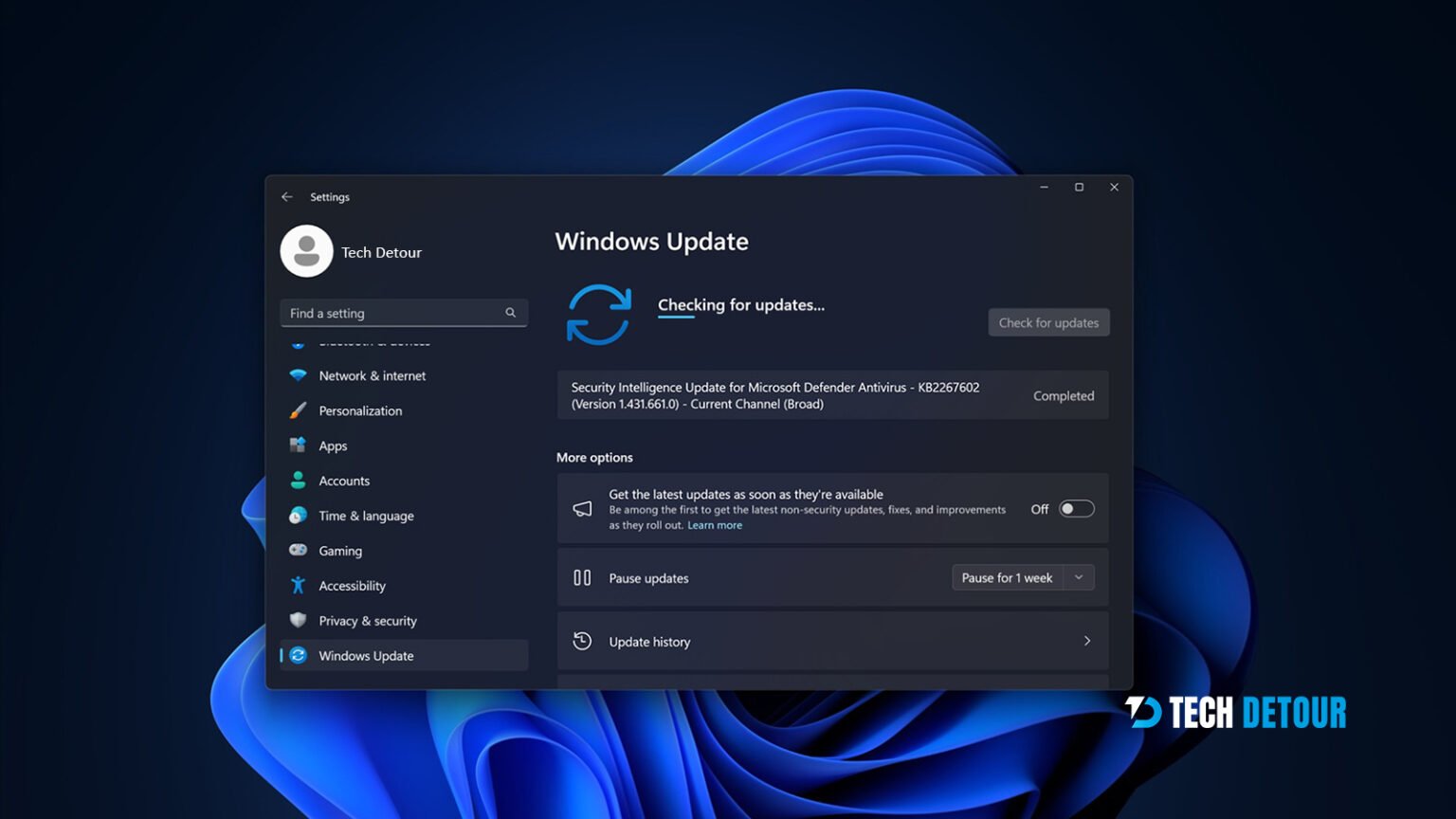
Task: Open the Learn more link
Action: click(x=715, y=524)
